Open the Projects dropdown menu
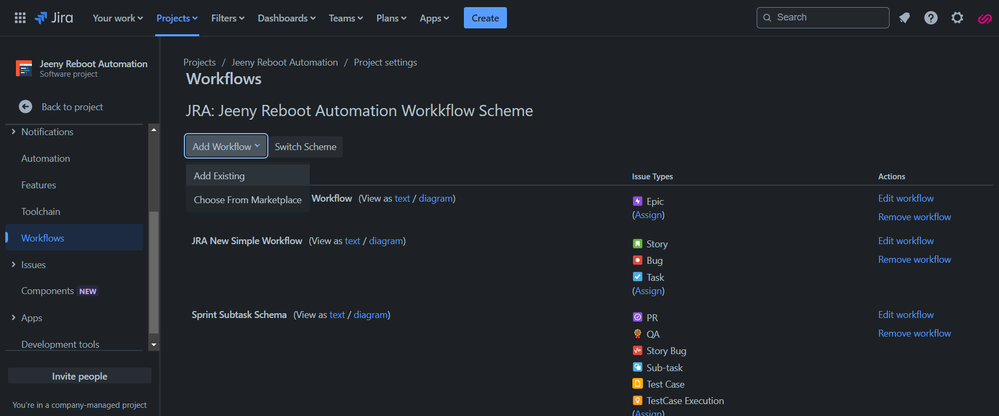Screen dimensions: 999x416 tap(177, 18)
